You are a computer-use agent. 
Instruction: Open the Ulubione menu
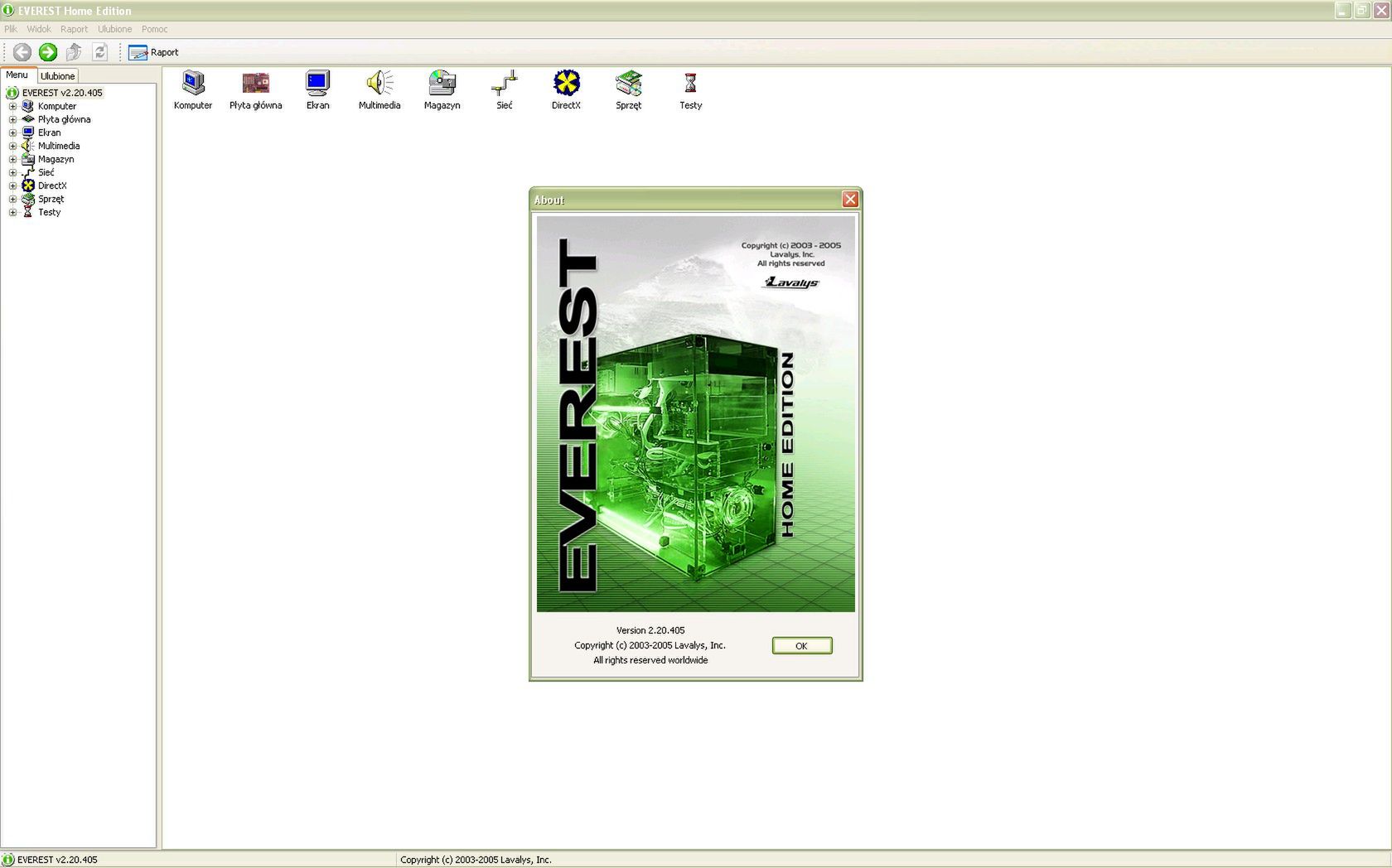[114, 29]
